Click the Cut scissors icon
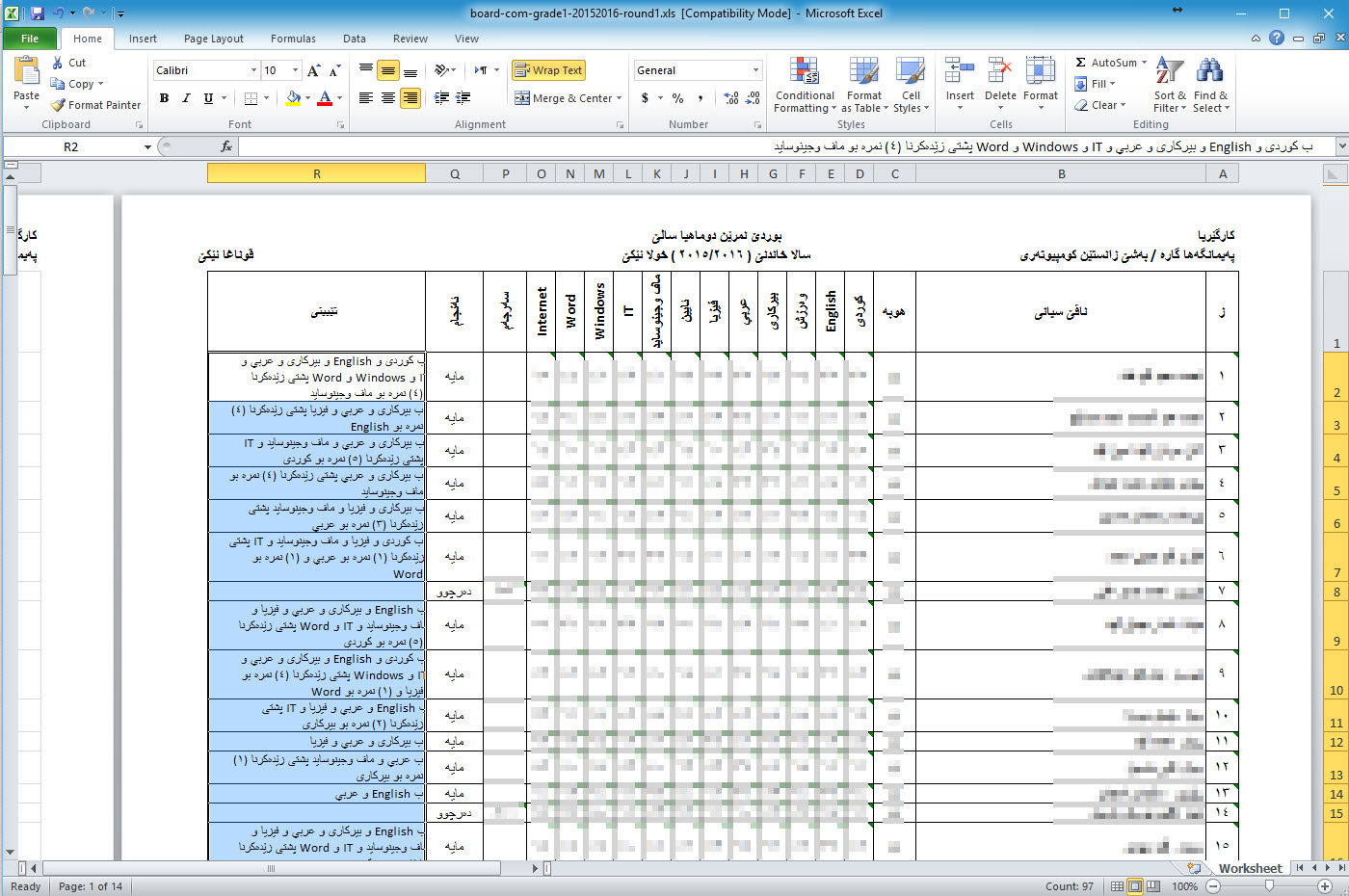This screenshot has height=896, width=1349. 58,63
